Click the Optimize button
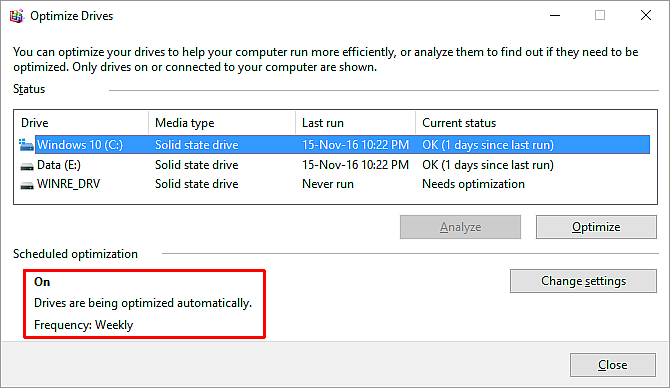The image size is (670, 388). tap(596, 227)
